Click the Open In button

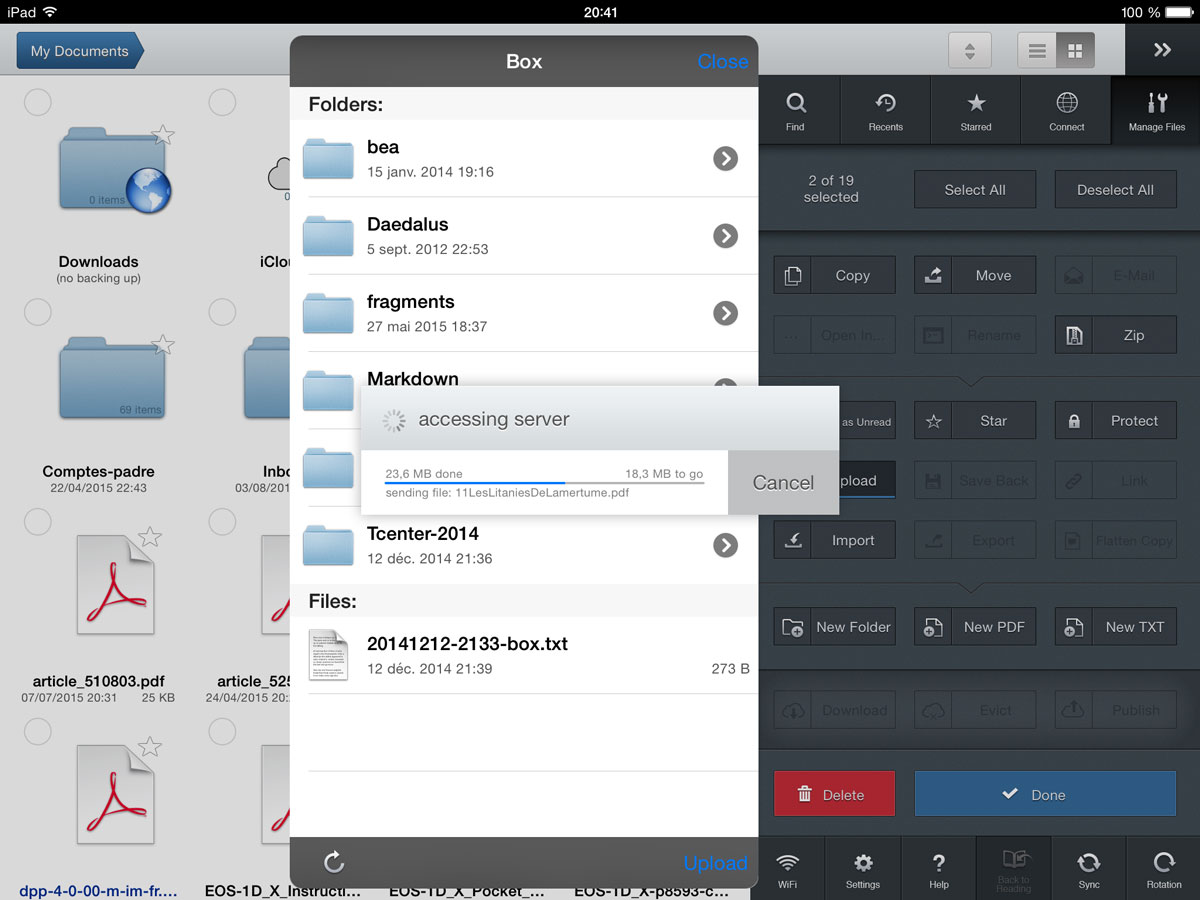click(x=834, y=336)
